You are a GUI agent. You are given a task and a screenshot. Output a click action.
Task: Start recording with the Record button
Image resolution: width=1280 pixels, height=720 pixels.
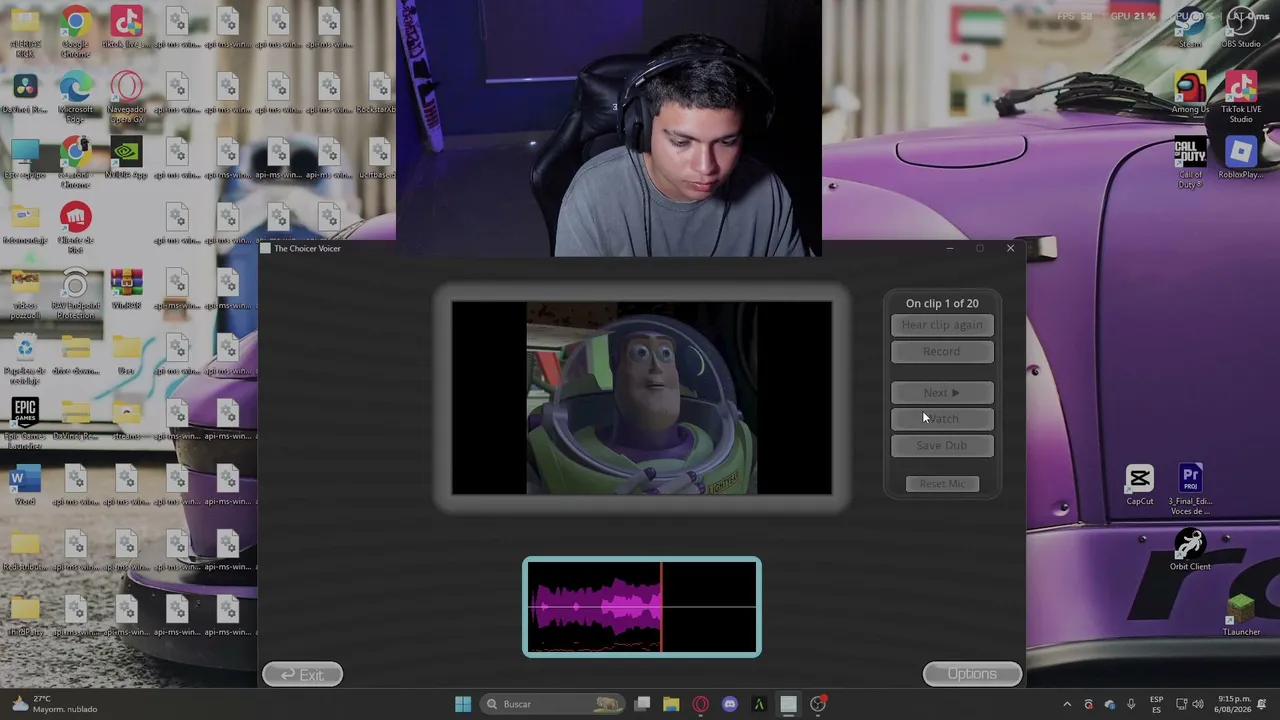(x=942, y=352)
